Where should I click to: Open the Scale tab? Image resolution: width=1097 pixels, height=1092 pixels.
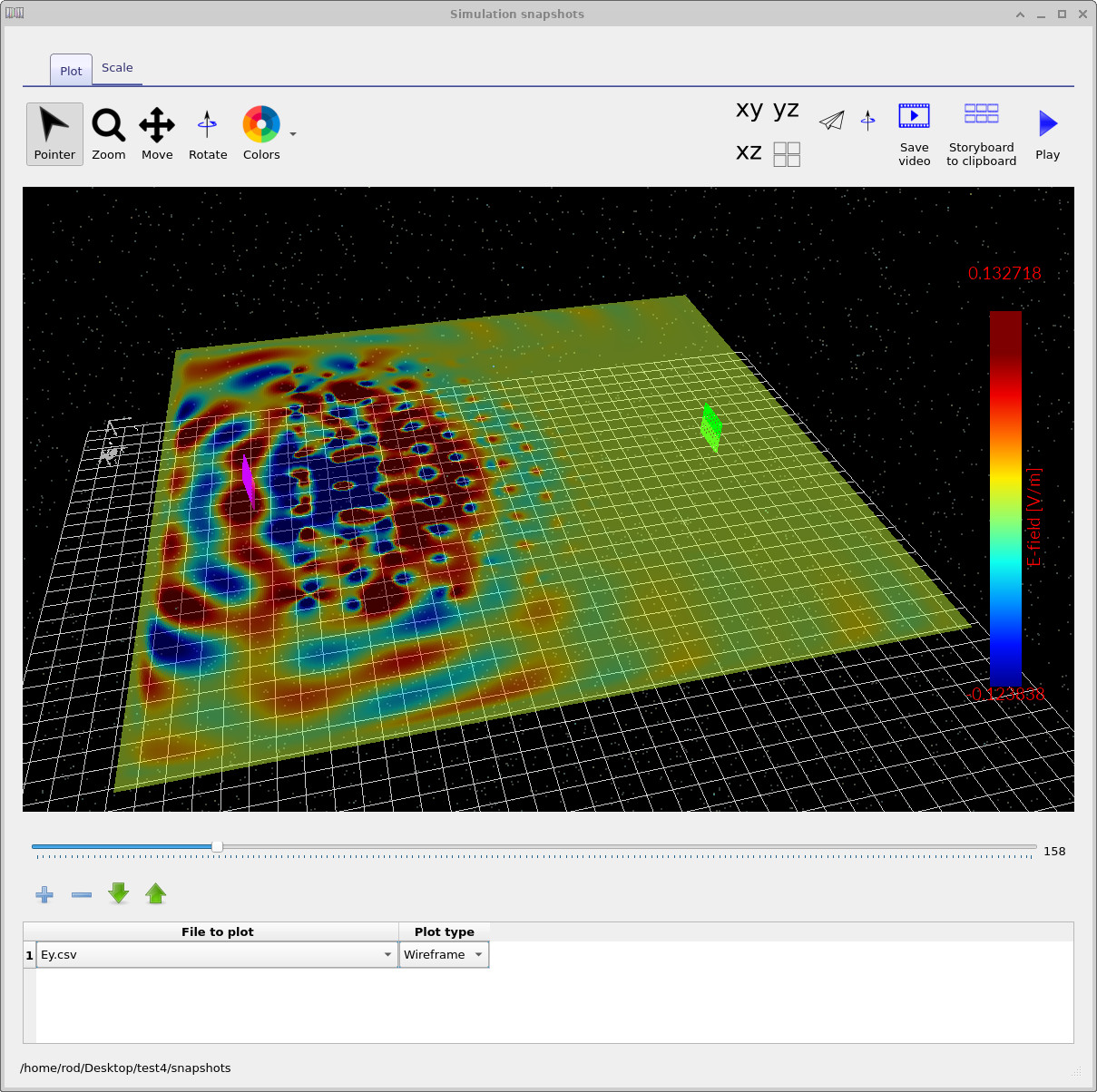pyautogui.click(x=117, y=68)
